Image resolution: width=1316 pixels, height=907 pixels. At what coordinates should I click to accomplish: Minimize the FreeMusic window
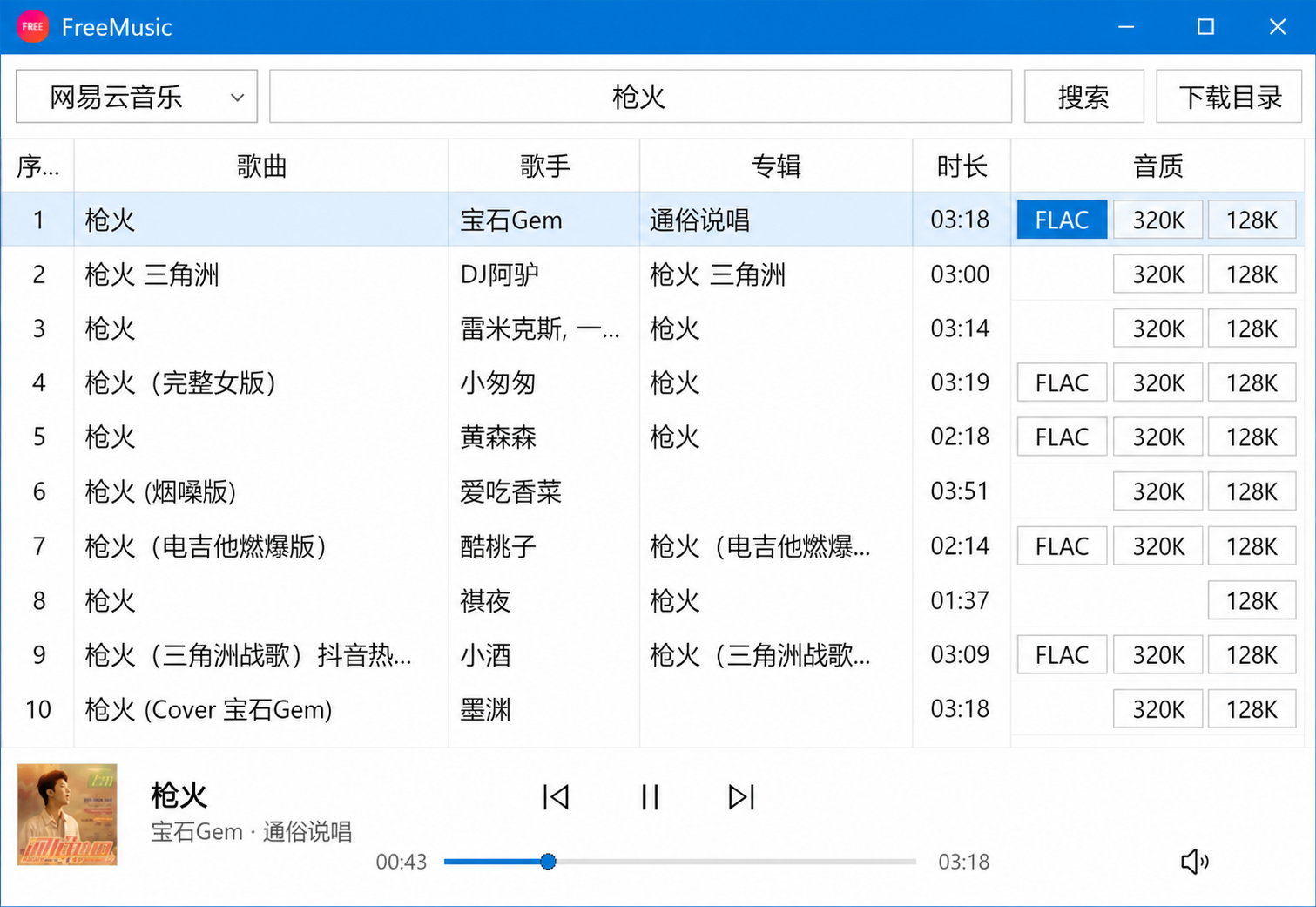(x=1126, y=27)
